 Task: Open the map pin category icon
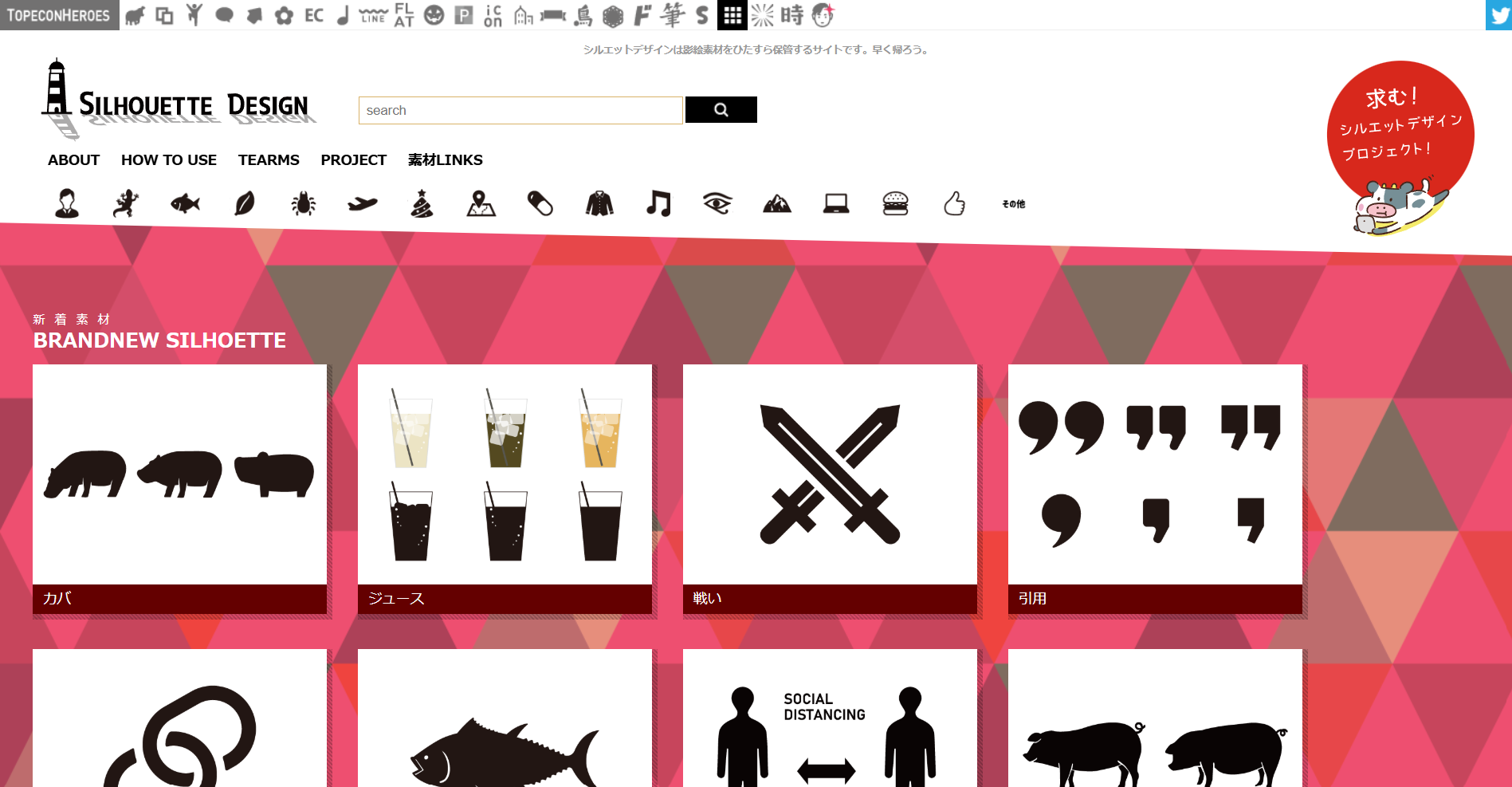pos(481,203)
